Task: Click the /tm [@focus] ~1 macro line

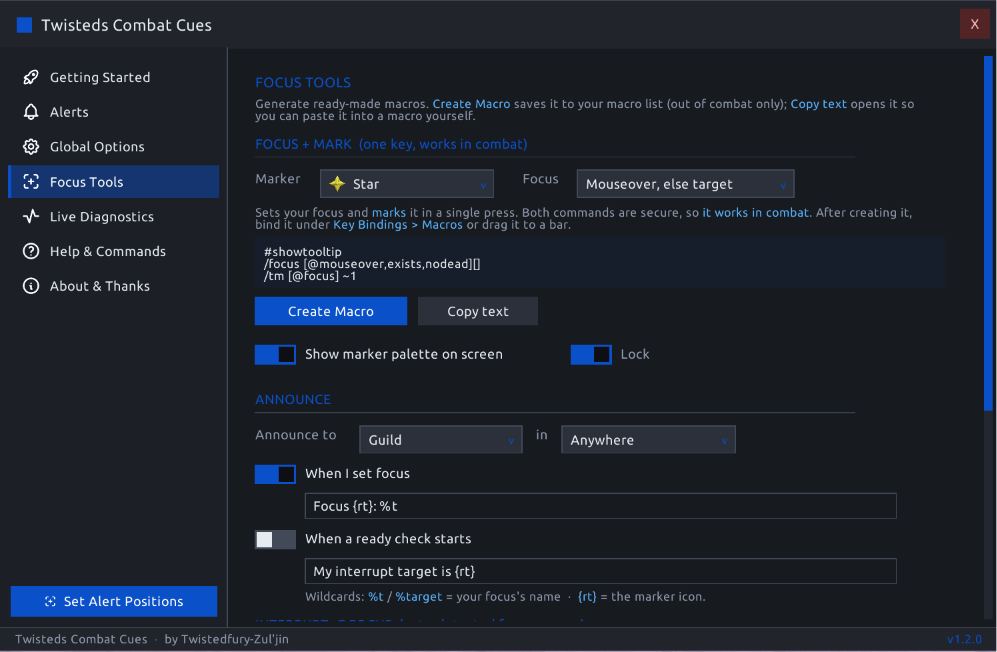Action: tap(310, 276)
